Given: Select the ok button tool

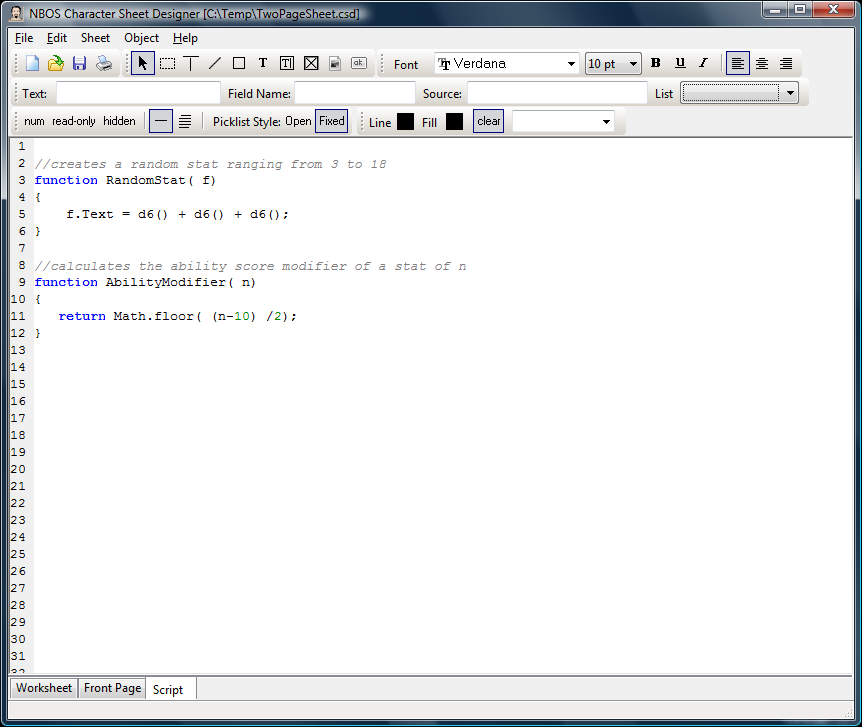Looking at the screenshot, I should click(x=359, y=63).
